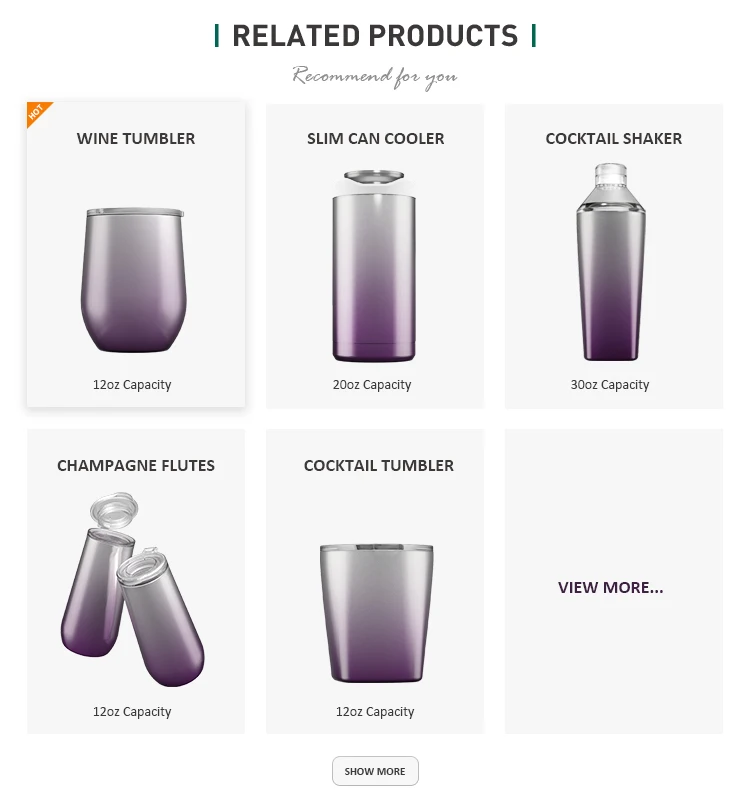The width and height of the screenshot is (750, 800).
Task: Click the CHAMPAGNE FLUTES title
Action: click(136, 465)
